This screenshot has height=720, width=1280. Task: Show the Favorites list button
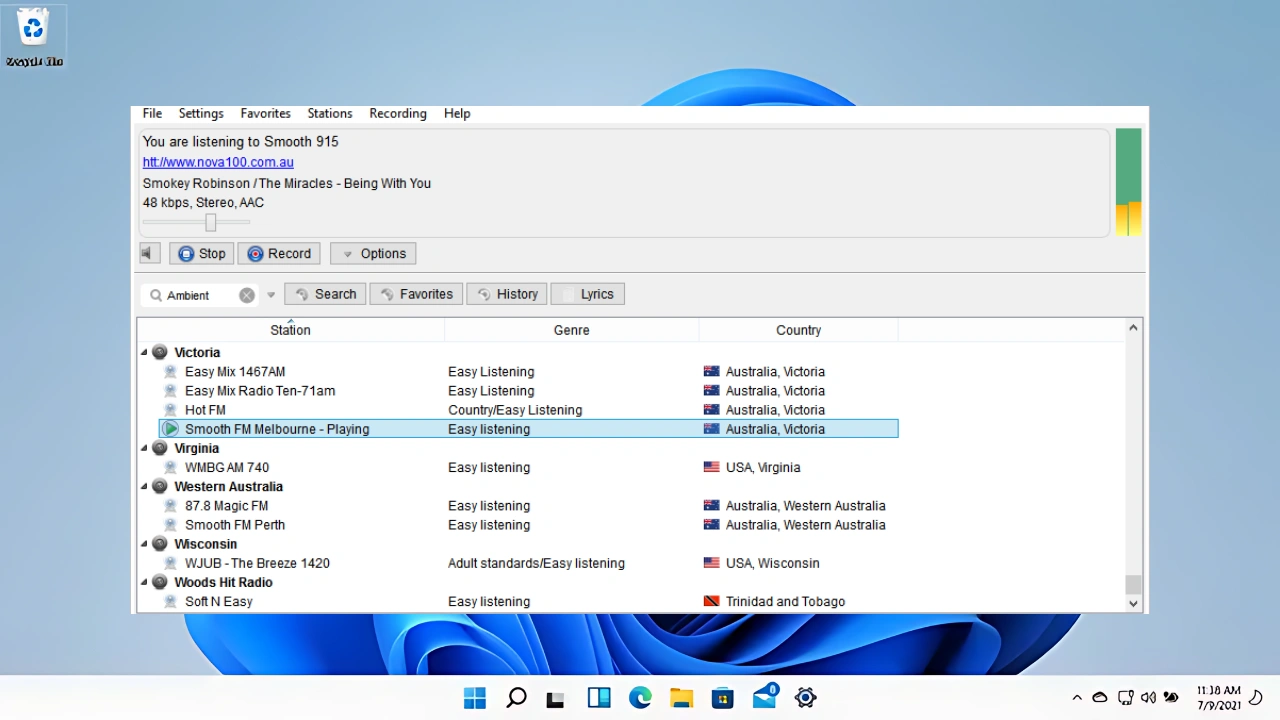[x=416, y=294]
